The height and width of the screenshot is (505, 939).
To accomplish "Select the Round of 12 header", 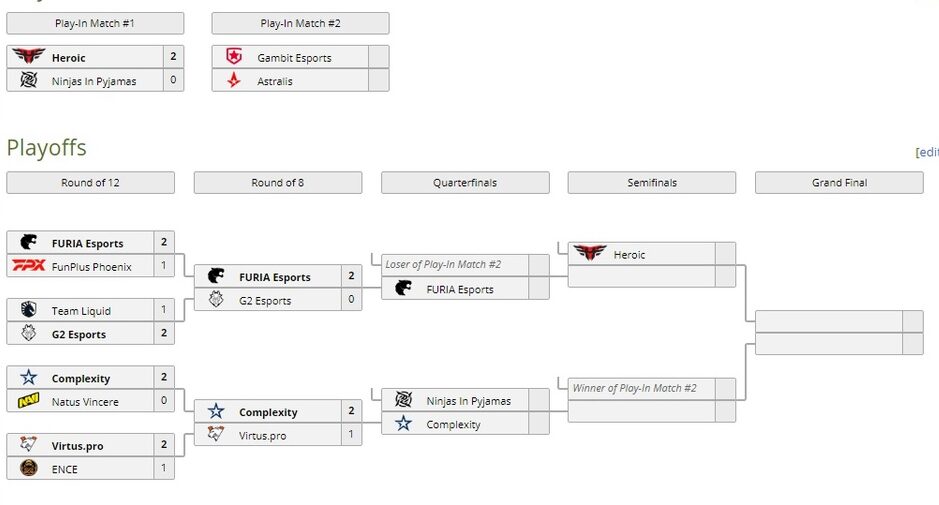I will coord(90,183).
